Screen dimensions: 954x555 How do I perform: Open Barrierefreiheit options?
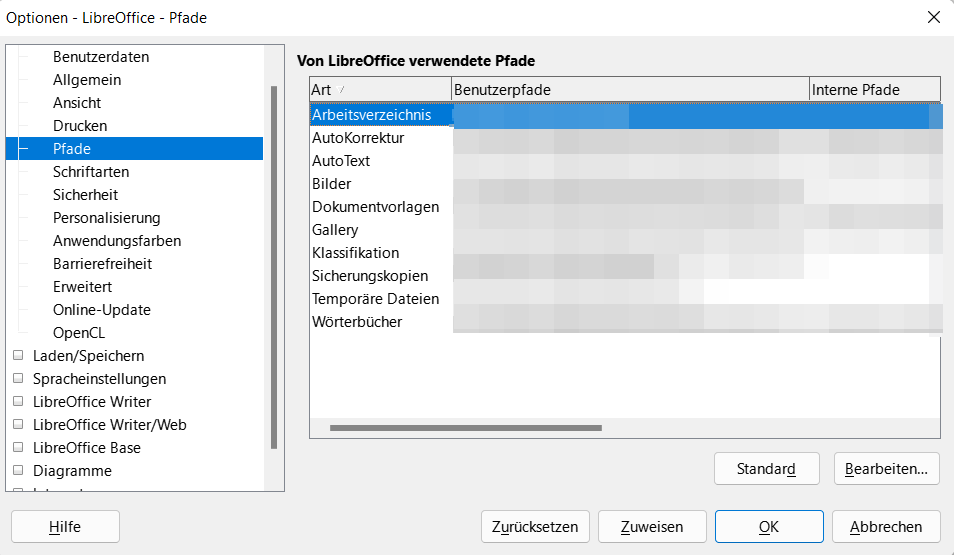102,264
